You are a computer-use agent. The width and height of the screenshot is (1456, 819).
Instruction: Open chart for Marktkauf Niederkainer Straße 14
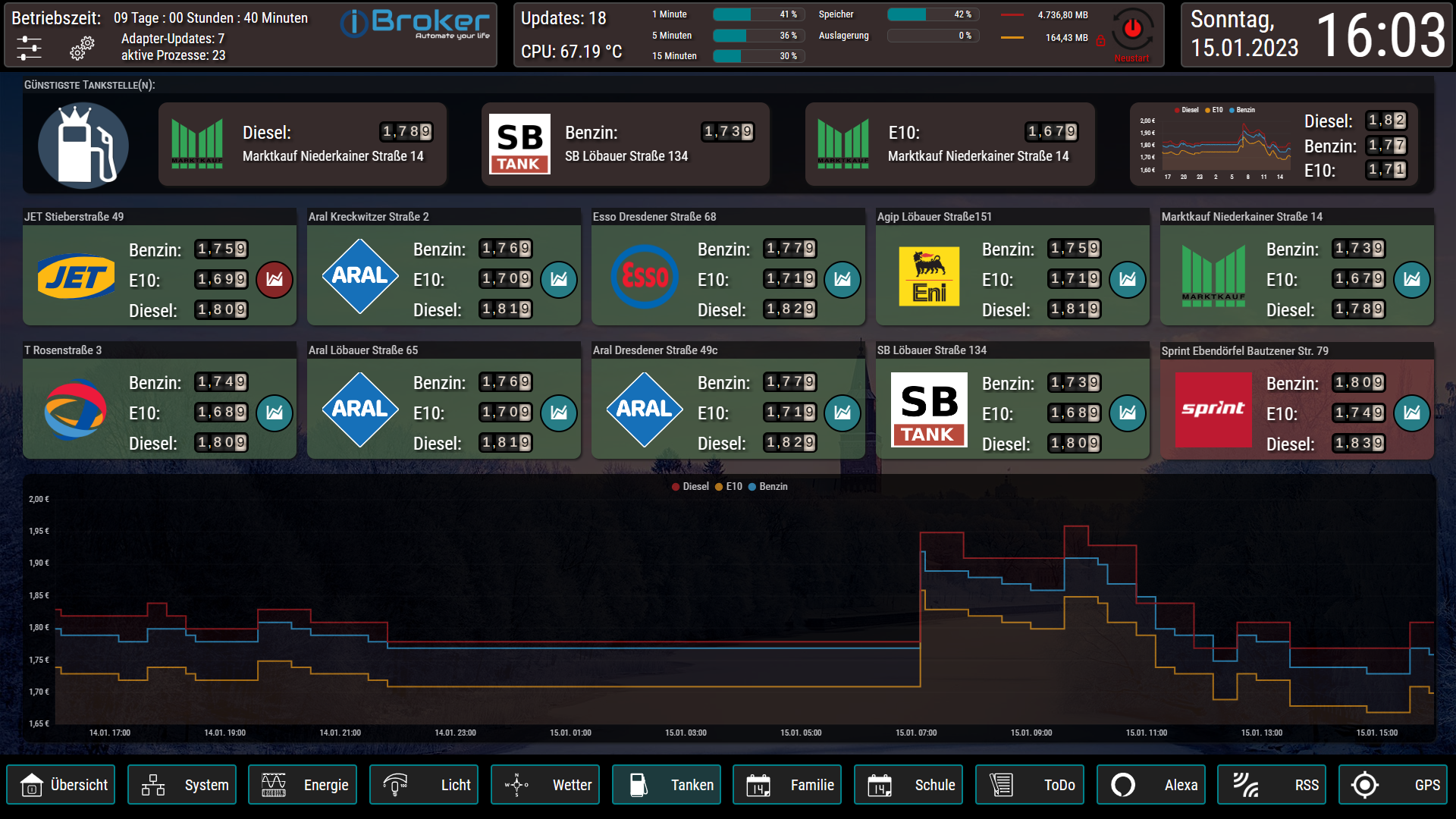click(x=1412, y=279)
